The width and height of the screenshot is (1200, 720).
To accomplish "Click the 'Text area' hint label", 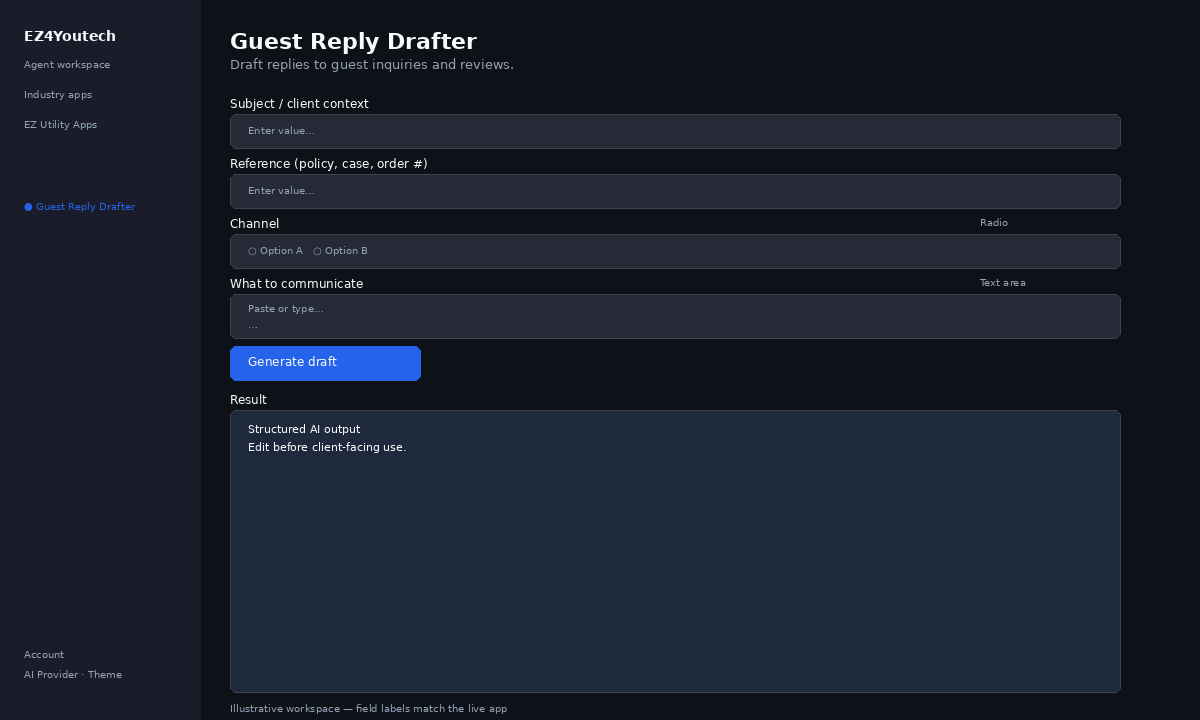I will (x=1003, y=283).
